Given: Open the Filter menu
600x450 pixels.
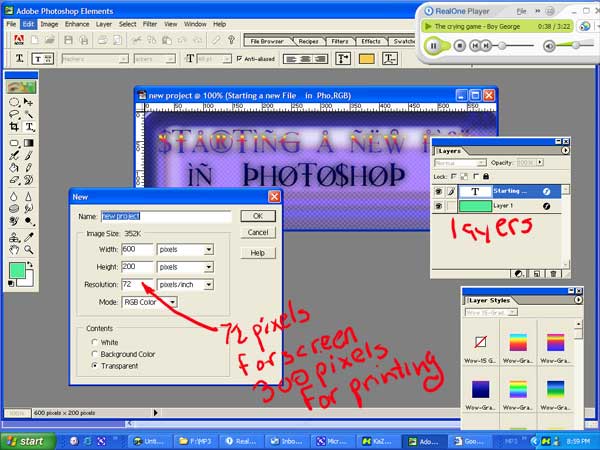Looking at the screenshot, I should [149, 22].
